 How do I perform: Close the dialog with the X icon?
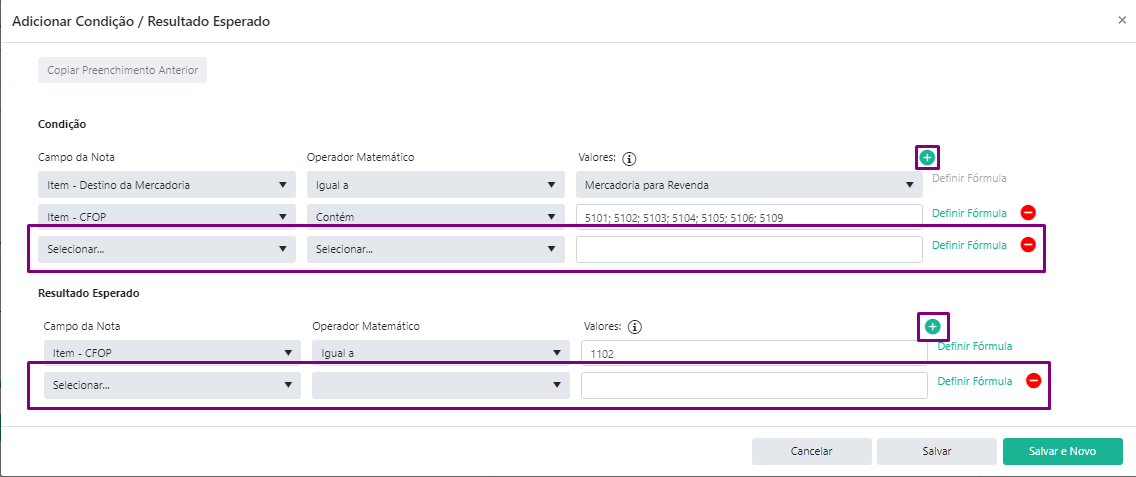1122,20
